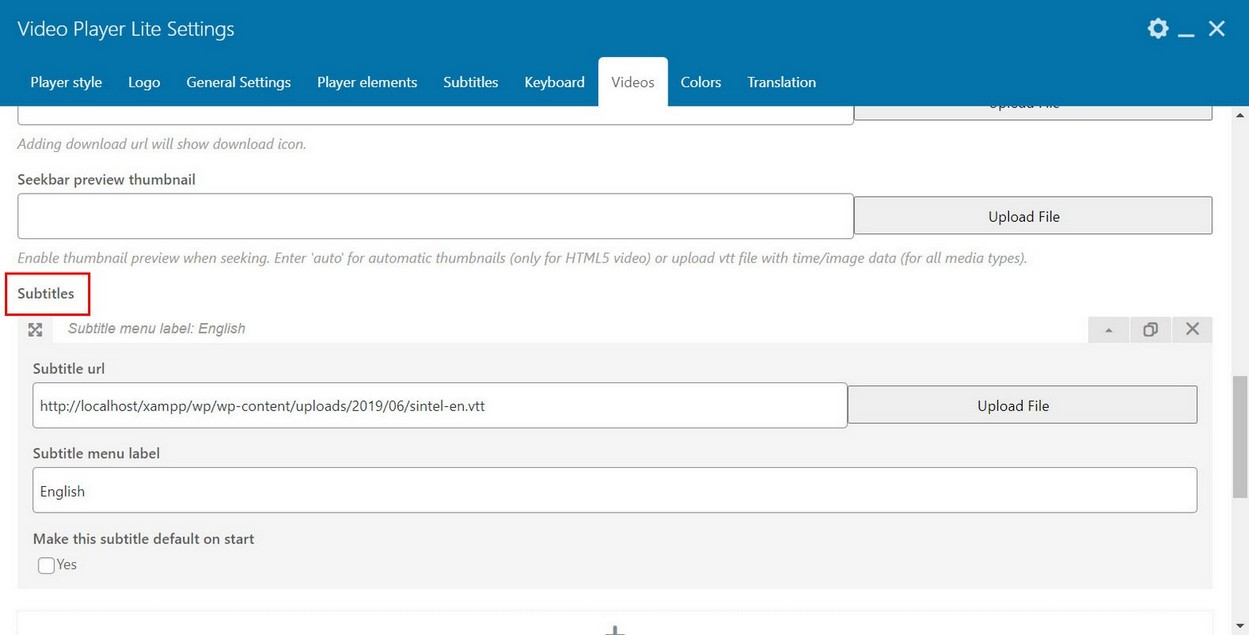The height and width of the screenshot is (635, 1249).
Task: Switch to the Keyboard tab
Action: (x=554, y=82)
